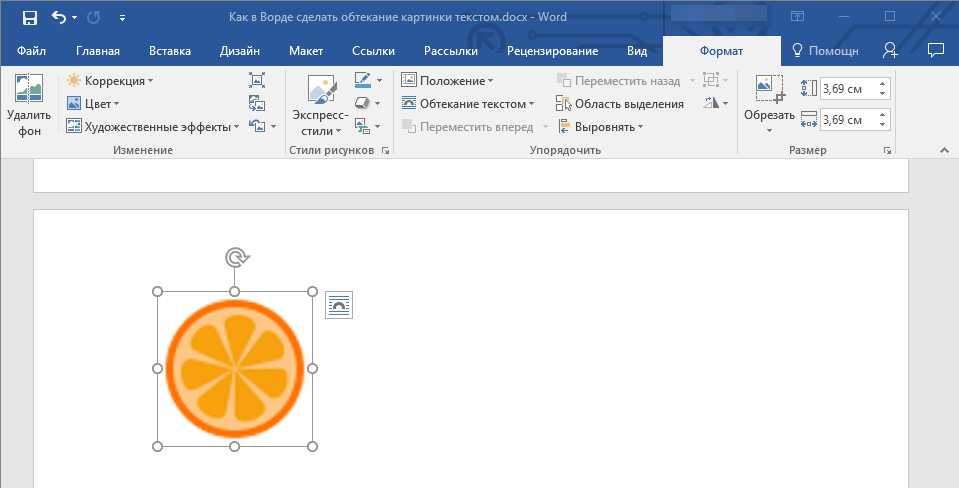This screenshot has height=488, width=959.
Task: Click the Save icon in the quick access toolbar
Action: (x=30, y=17)
